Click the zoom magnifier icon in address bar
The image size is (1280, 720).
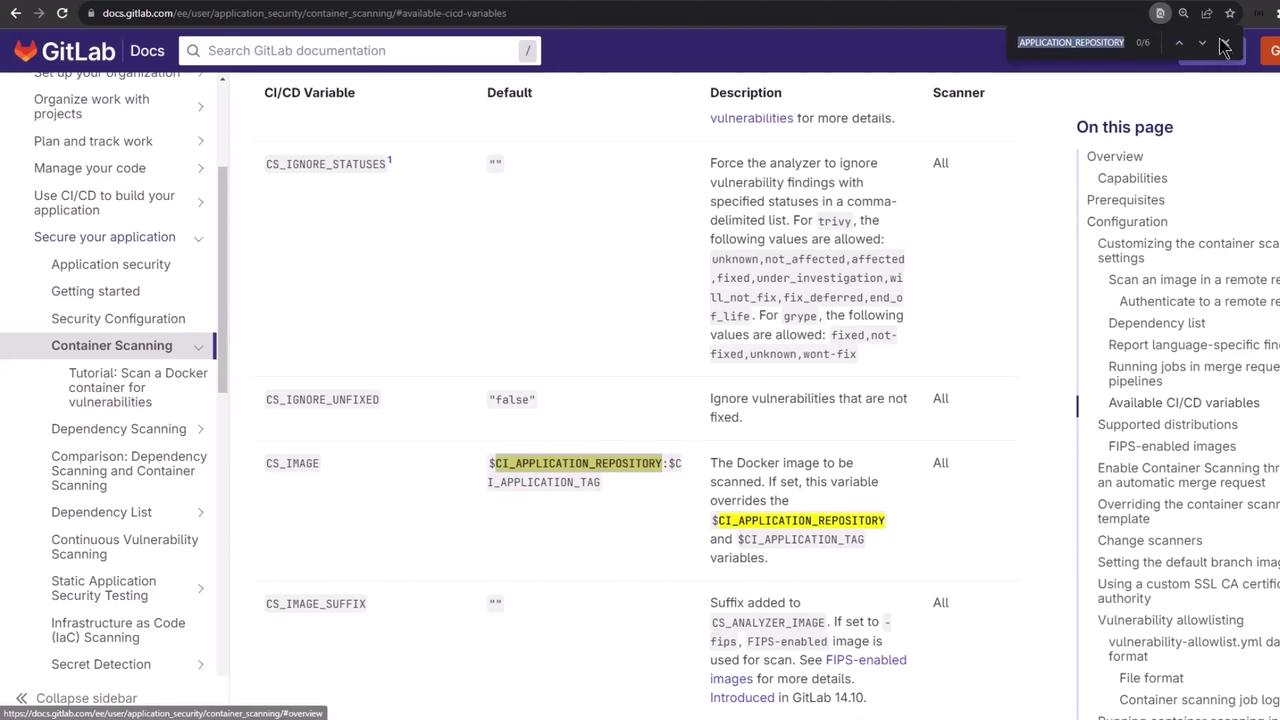click(x=1183, y=13)
